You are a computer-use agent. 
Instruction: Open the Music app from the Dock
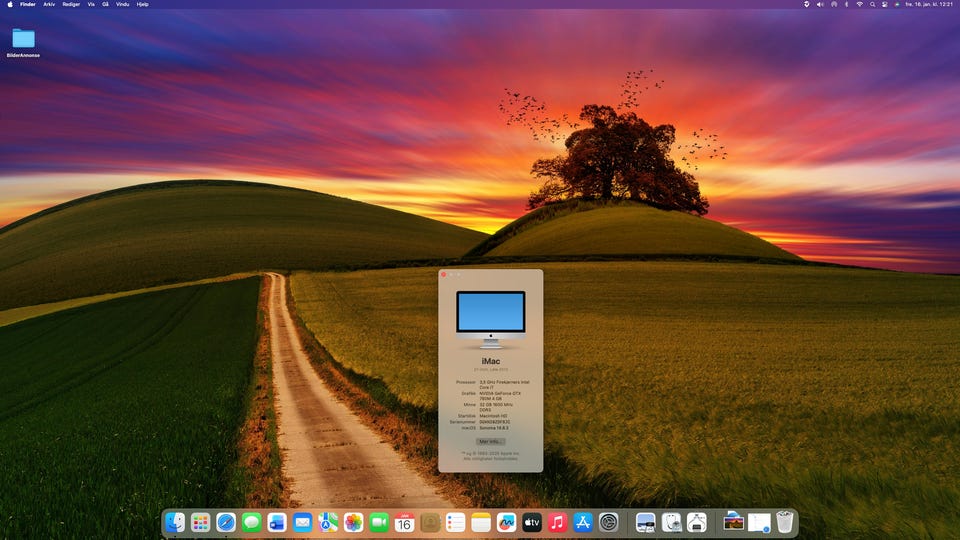tap(558, 522)
